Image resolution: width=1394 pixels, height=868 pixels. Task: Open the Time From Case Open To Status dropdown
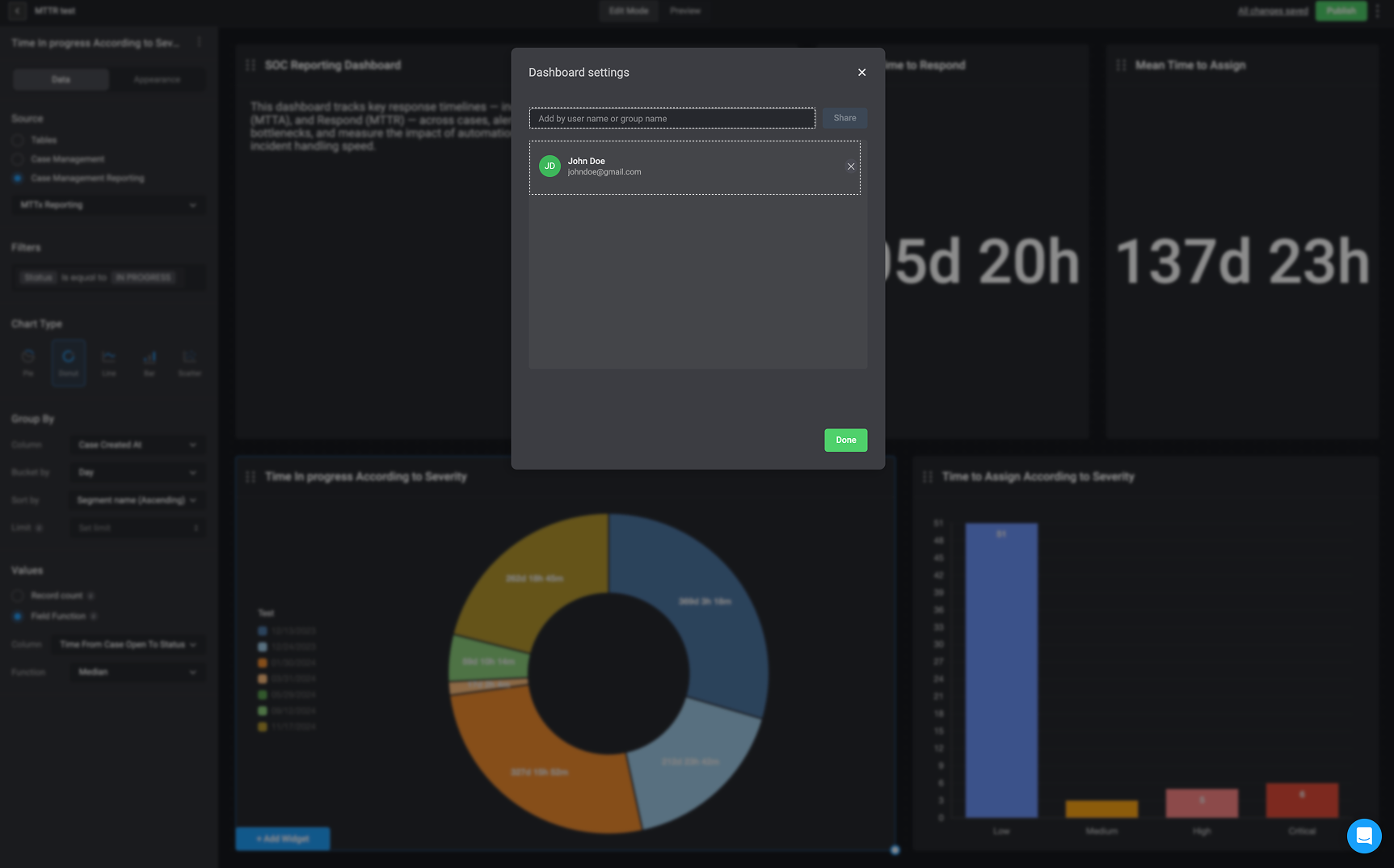[128, 645]
